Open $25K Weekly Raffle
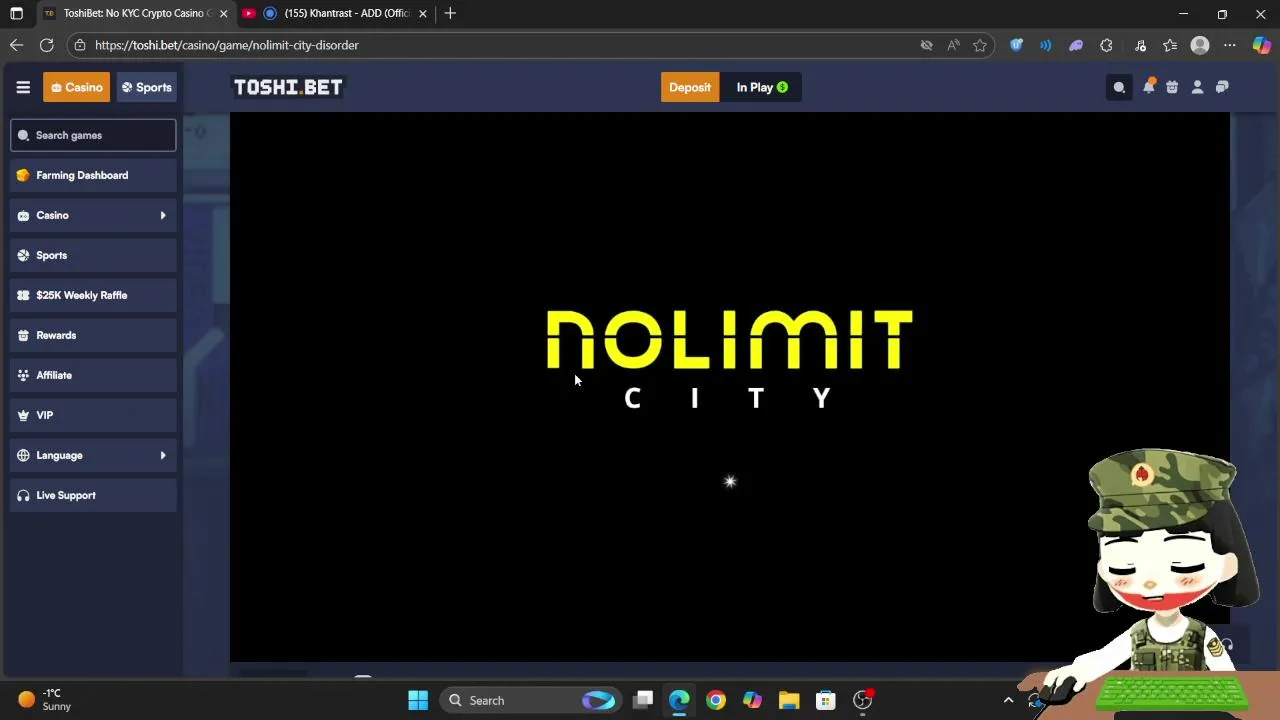 (93, 295)
